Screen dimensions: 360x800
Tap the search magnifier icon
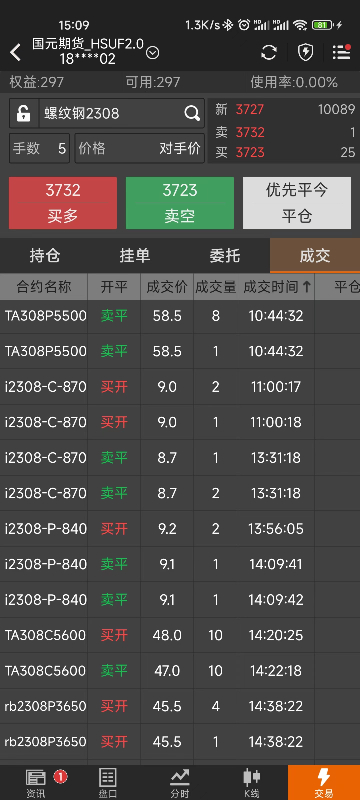(x=192, y=113)
